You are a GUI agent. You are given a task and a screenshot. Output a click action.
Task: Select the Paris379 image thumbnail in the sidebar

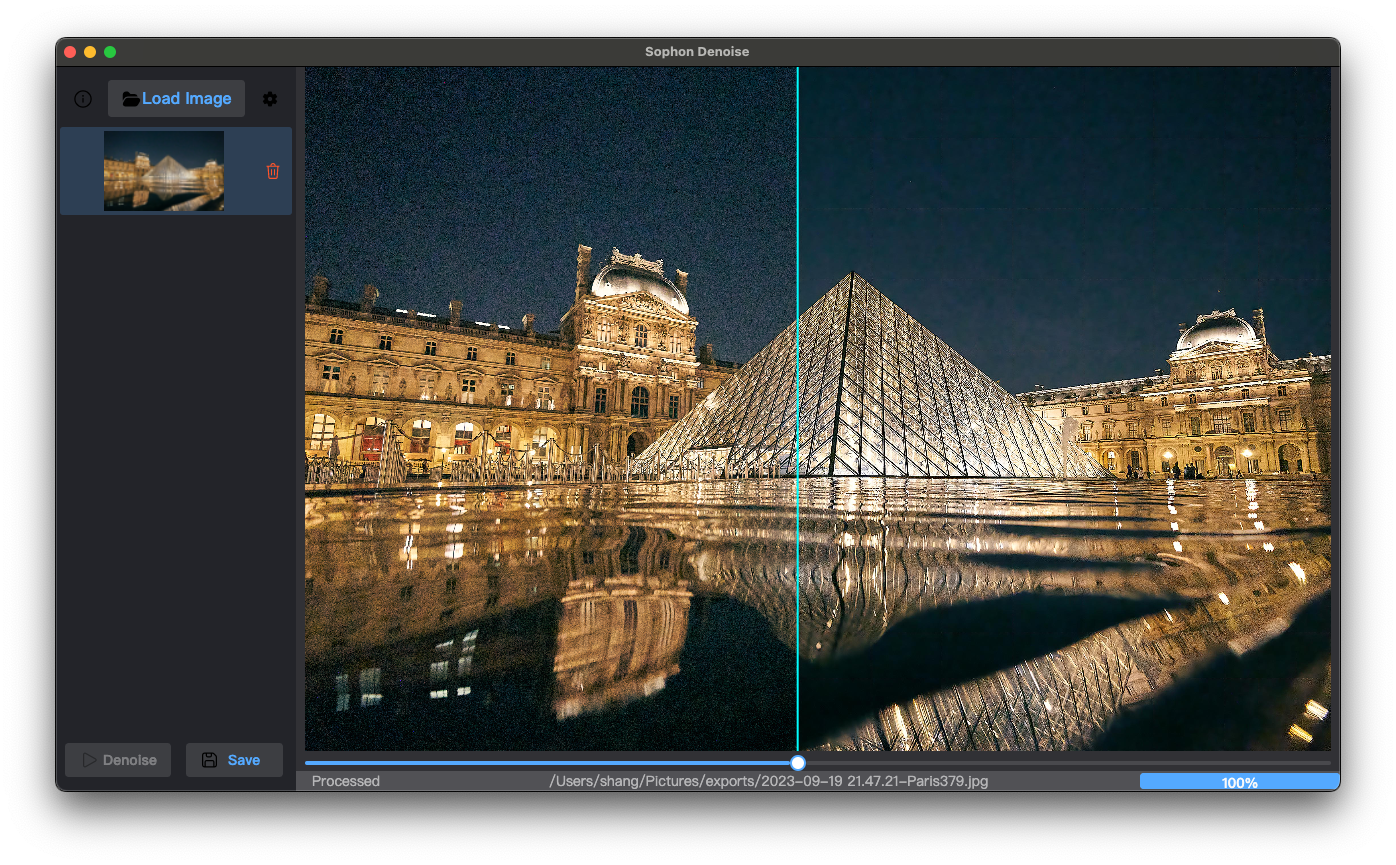pyautogui.click(x=162, y=171)
